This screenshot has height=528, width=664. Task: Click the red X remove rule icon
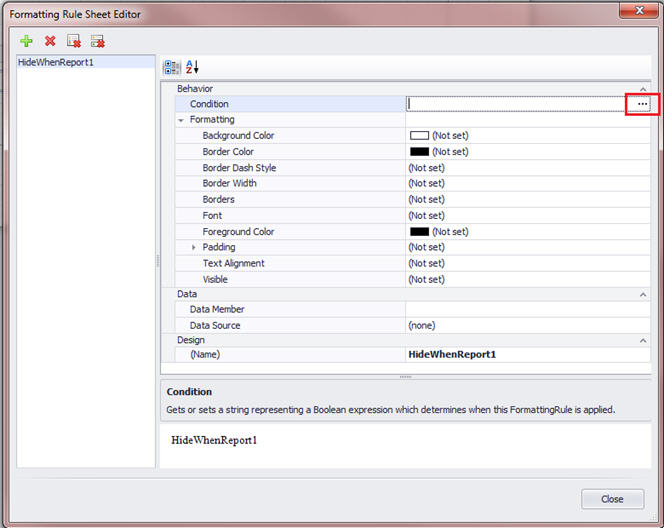point(50,41)
